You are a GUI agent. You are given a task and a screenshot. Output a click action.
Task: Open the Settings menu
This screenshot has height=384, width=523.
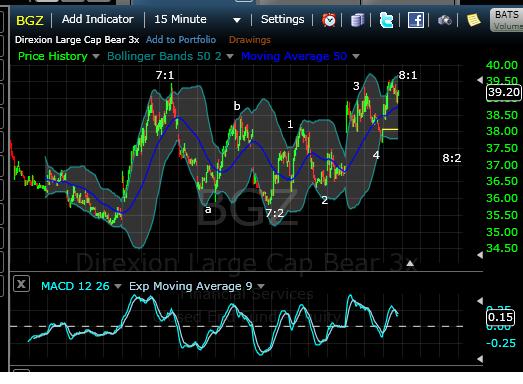pos(283,19)
